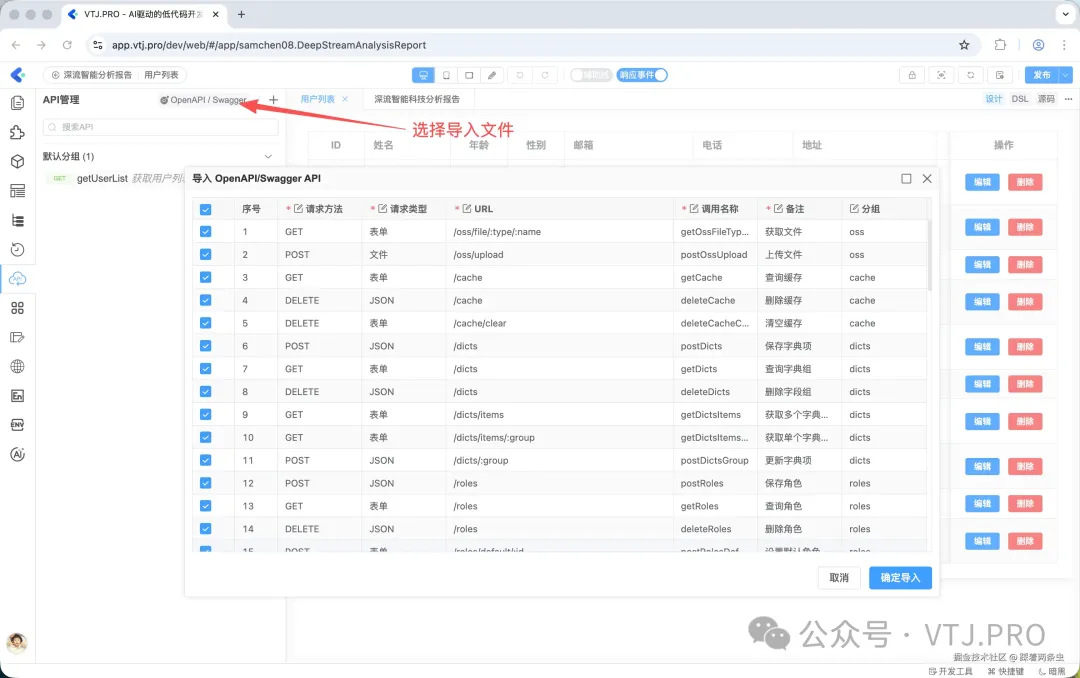Open the ENV environment sidebar icon

[x=18, y=425]
